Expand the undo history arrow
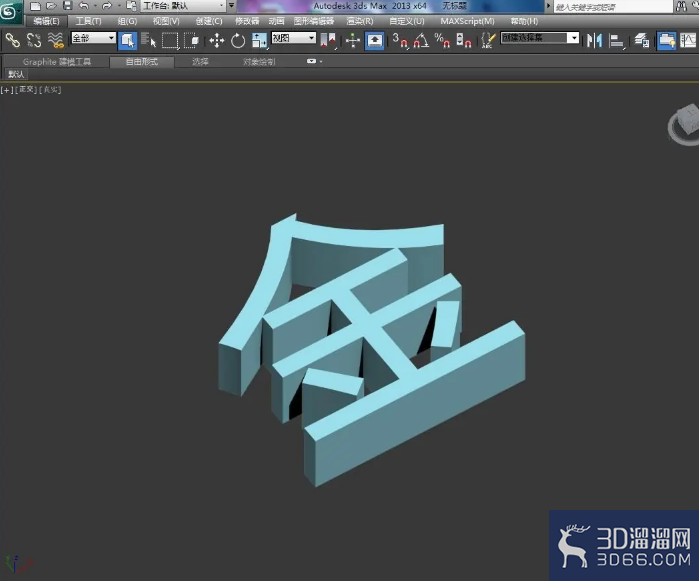 point(95,6)
